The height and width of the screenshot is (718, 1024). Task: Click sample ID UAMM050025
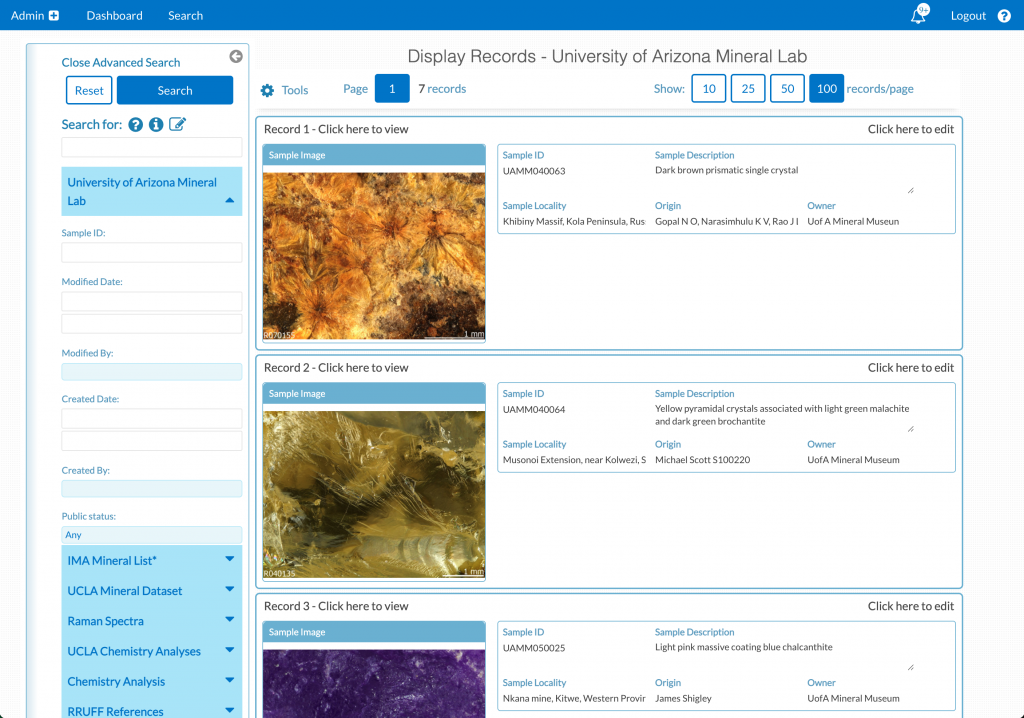[x=534, y=648]
